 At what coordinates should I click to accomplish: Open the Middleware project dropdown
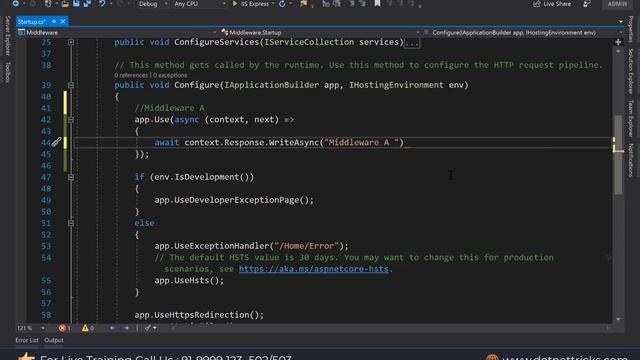coord(214,32)
